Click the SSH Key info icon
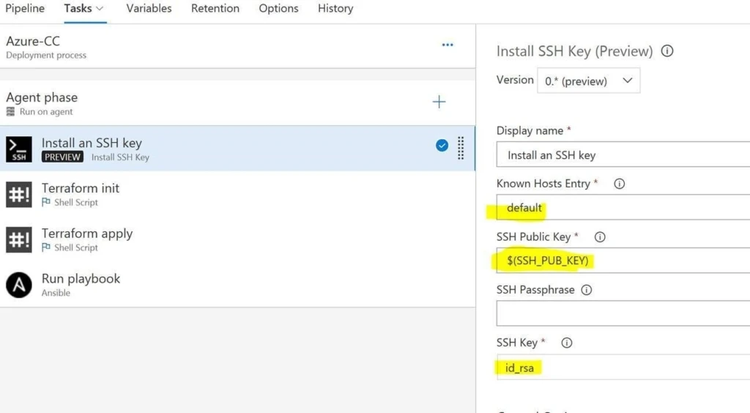 click(567, 343)
